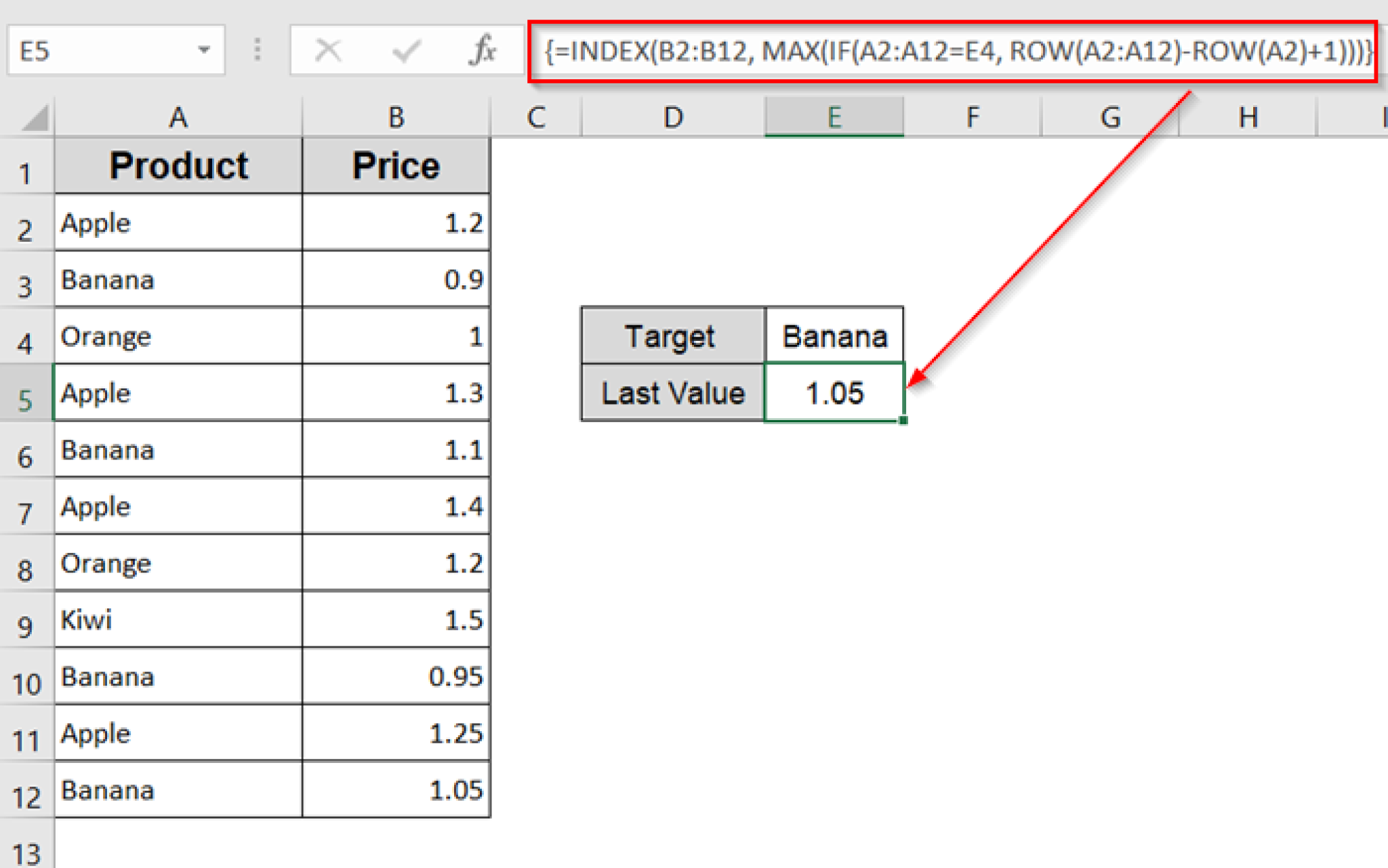1388x868 pixels.
Task: Open Insert Function with the fx icon
Action: 483,49
